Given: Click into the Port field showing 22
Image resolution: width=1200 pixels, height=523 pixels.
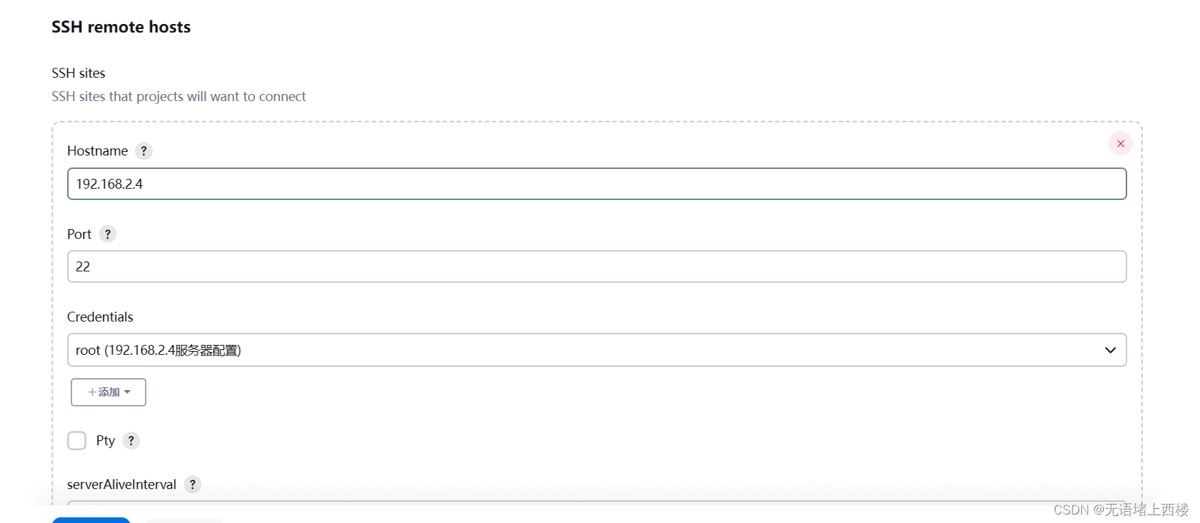Looking at the screenshot, I should (596, 267).
